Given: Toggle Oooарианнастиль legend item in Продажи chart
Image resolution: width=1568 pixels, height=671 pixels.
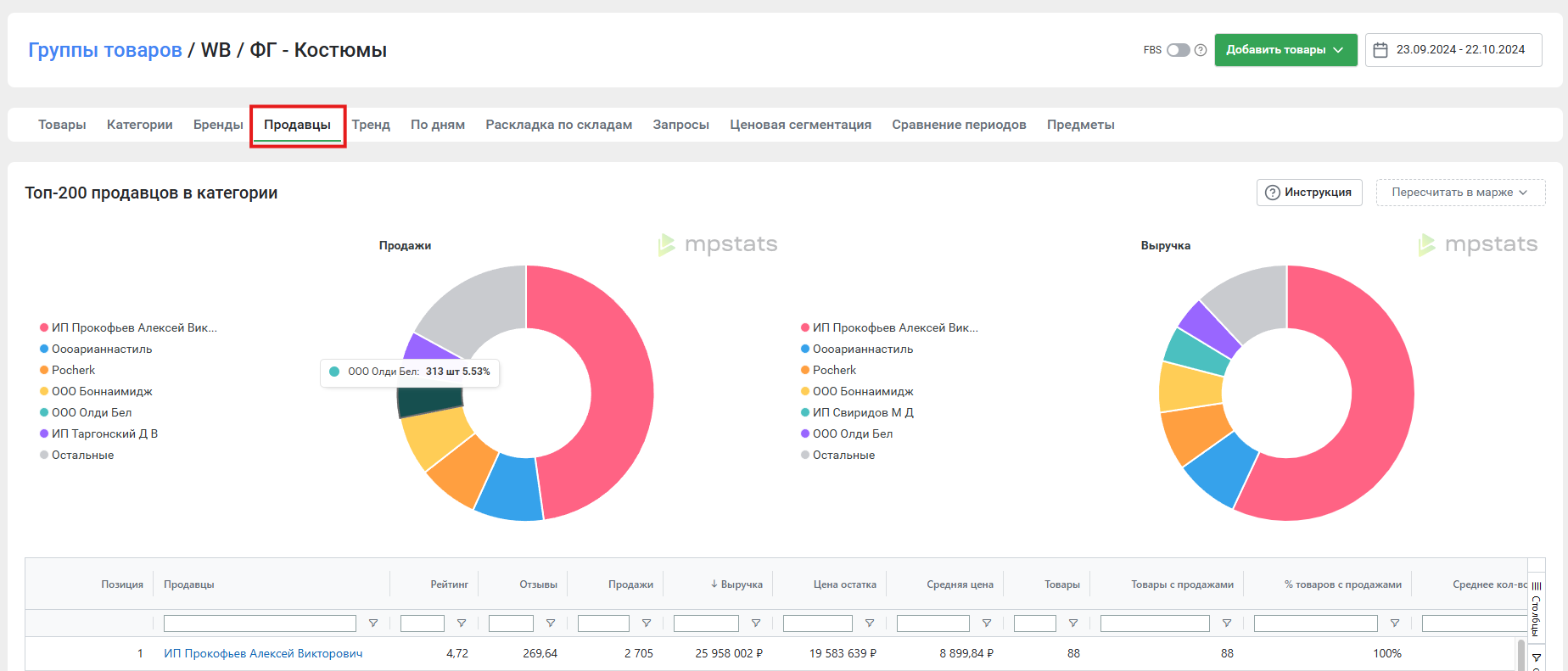Looking at the screenshot, I should (x=96, y=349).
